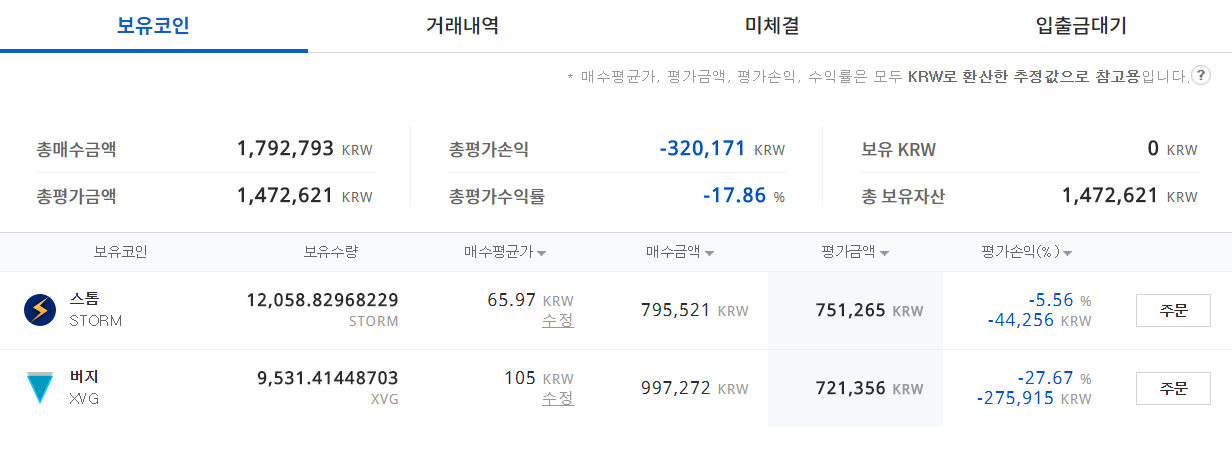Switch to the 보유코인 tab
The image size is (1232, 451).
click(153, 26)
